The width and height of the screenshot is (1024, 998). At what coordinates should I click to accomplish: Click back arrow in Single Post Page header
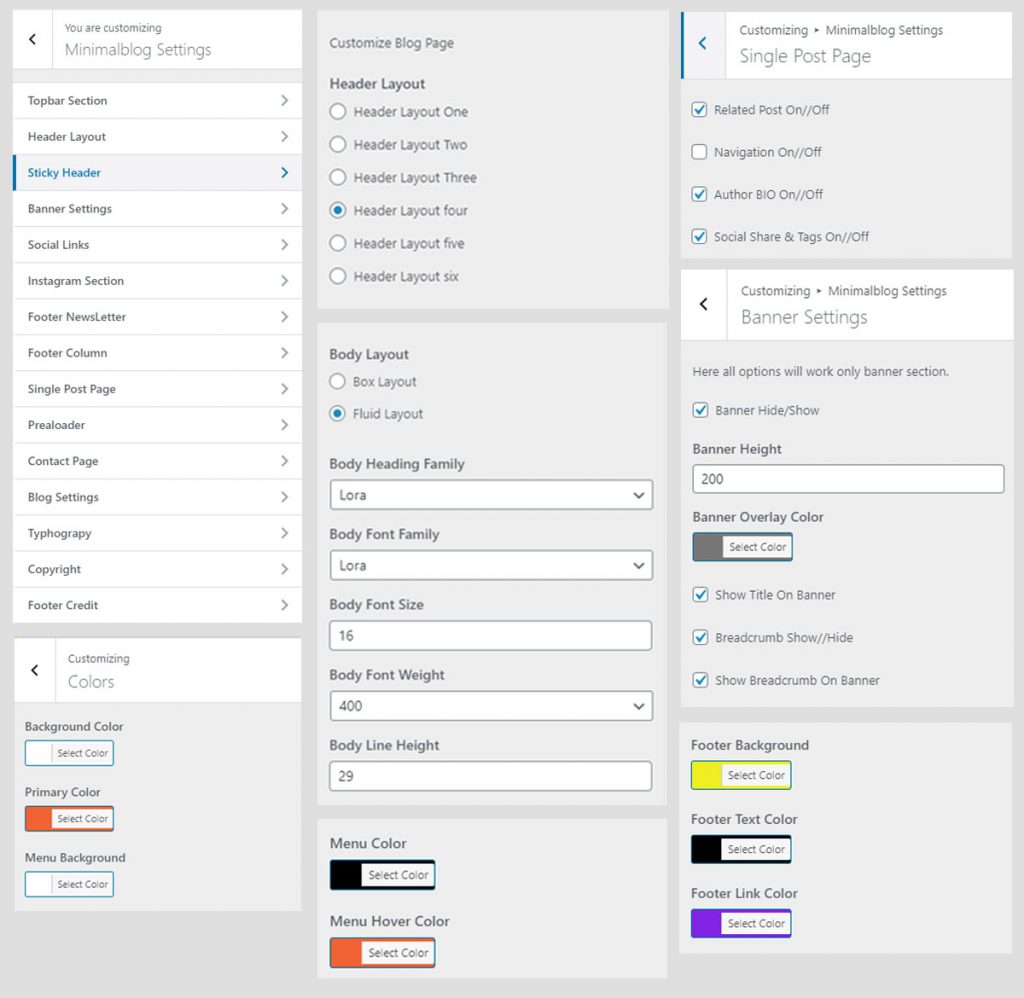tap(703, 43)
